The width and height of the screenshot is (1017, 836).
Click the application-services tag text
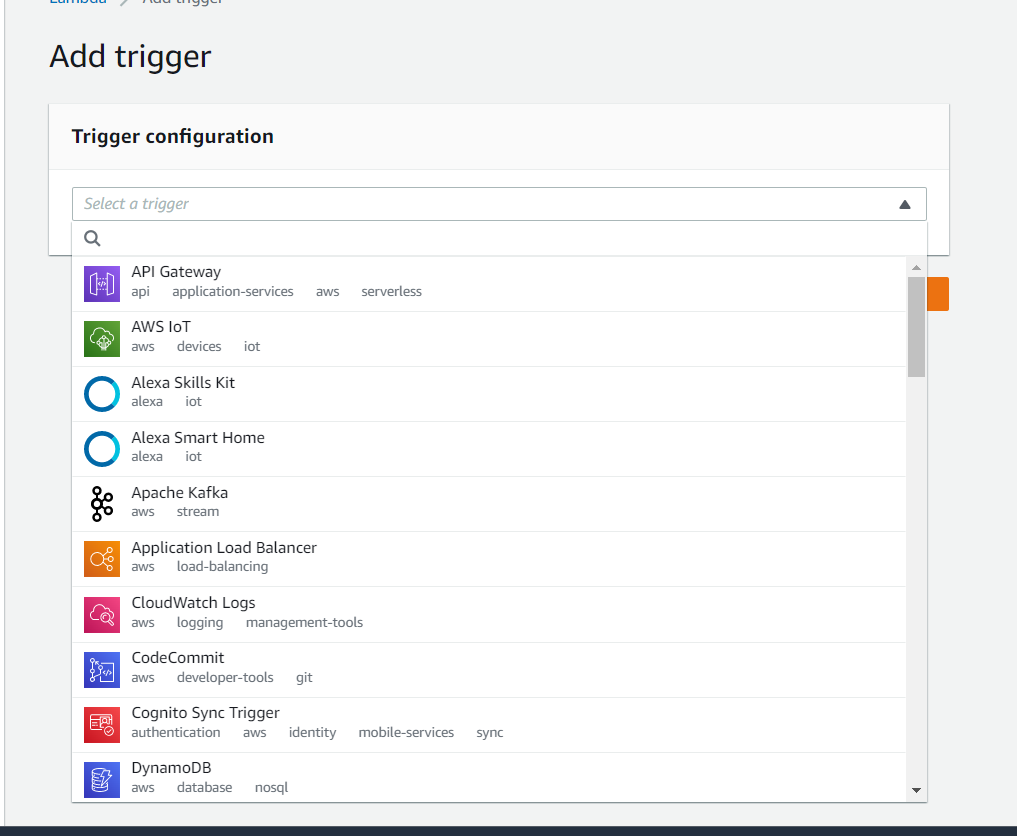[233, 292]
